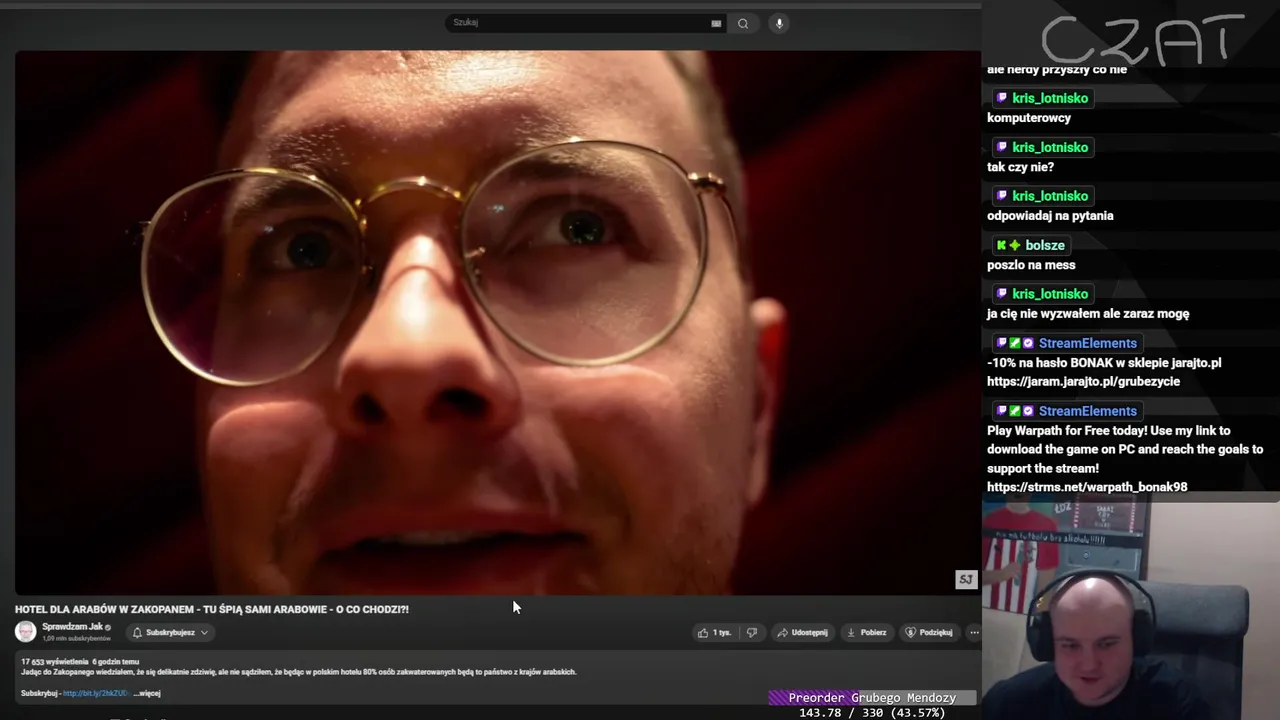This screenshot has width=1280, height=720.
Task: Click first StreamElements username above -10% message
Action: coord(1088,343)
